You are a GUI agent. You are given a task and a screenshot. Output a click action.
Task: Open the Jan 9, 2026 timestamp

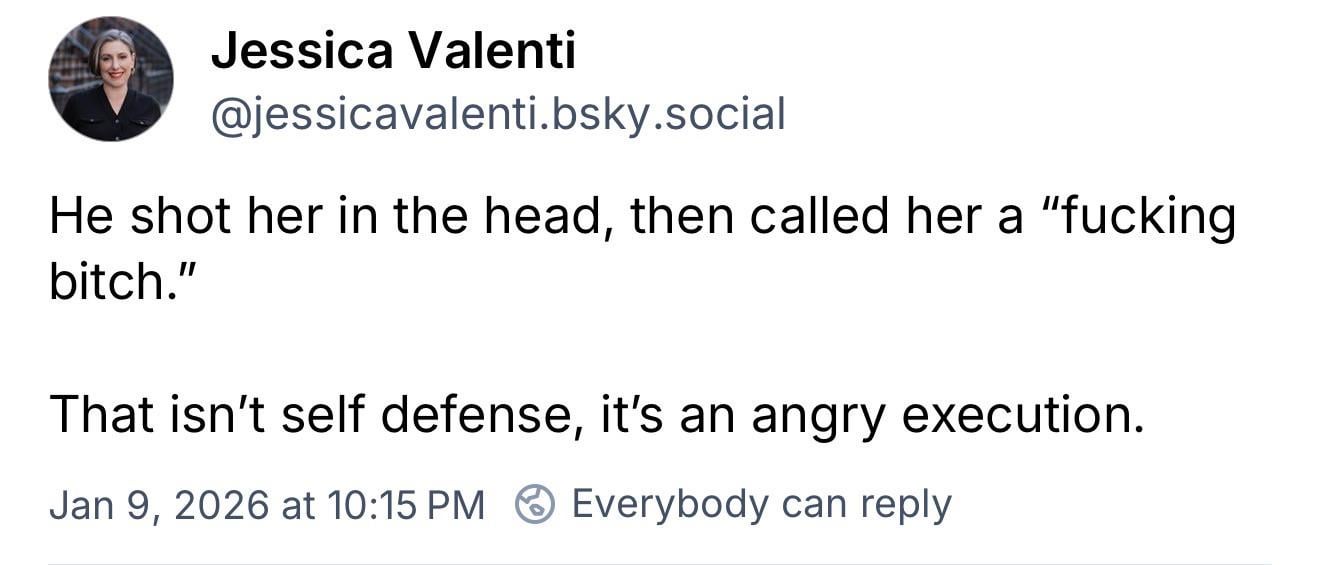click(266, 504)
